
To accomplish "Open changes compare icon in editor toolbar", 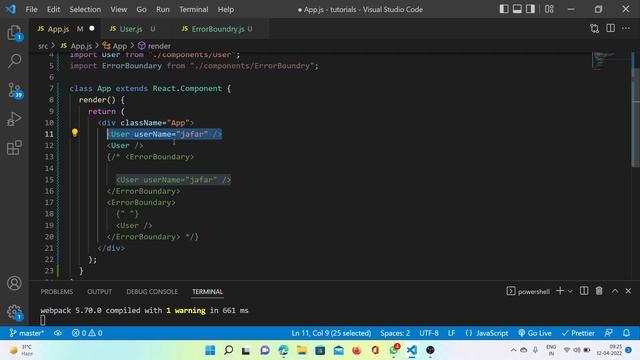I will click(x=595, y=29).
